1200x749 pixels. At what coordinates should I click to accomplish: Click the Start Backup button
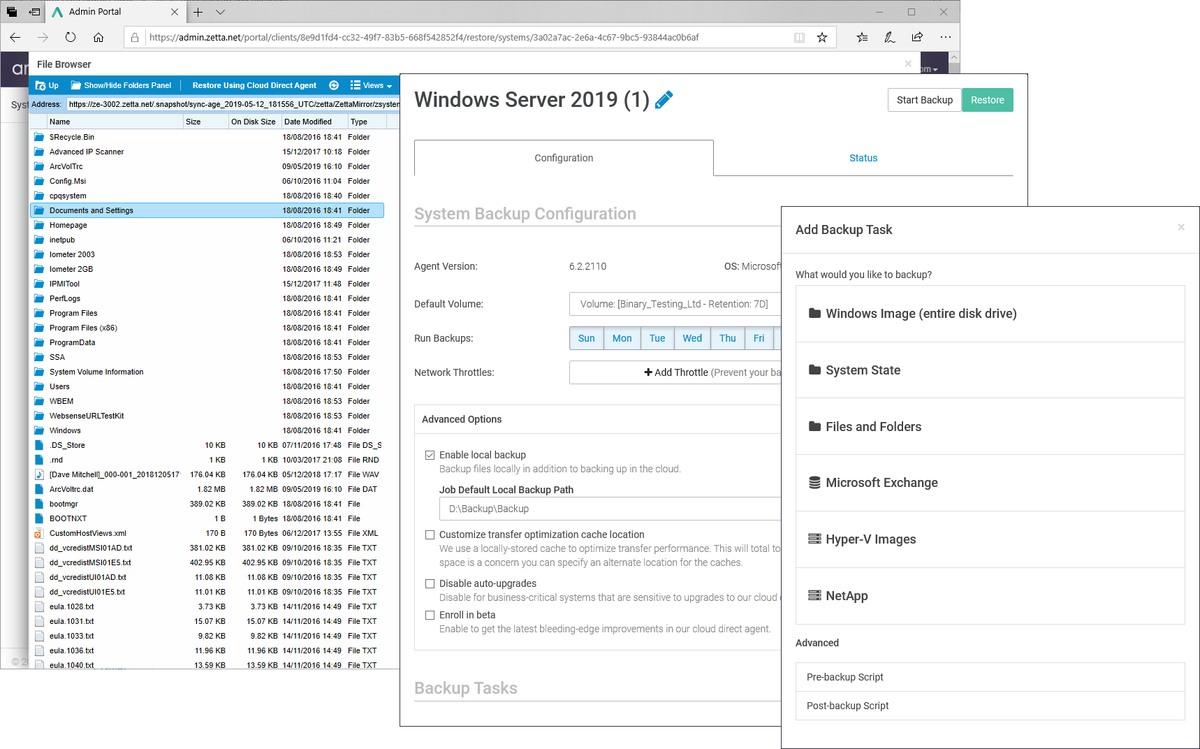click(924, 100)
